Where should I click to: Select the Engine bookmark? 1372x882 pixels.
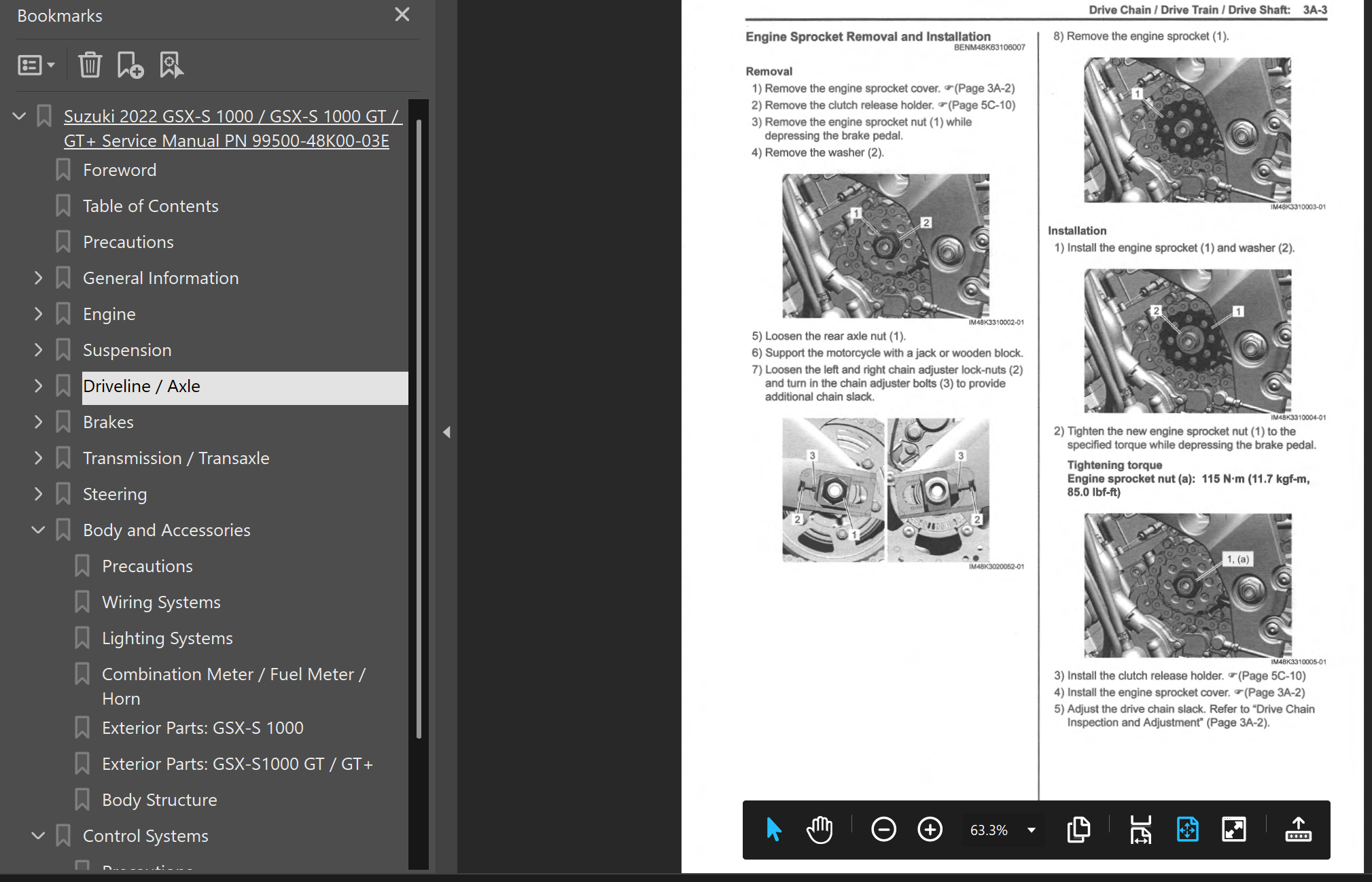coord(109,314)
